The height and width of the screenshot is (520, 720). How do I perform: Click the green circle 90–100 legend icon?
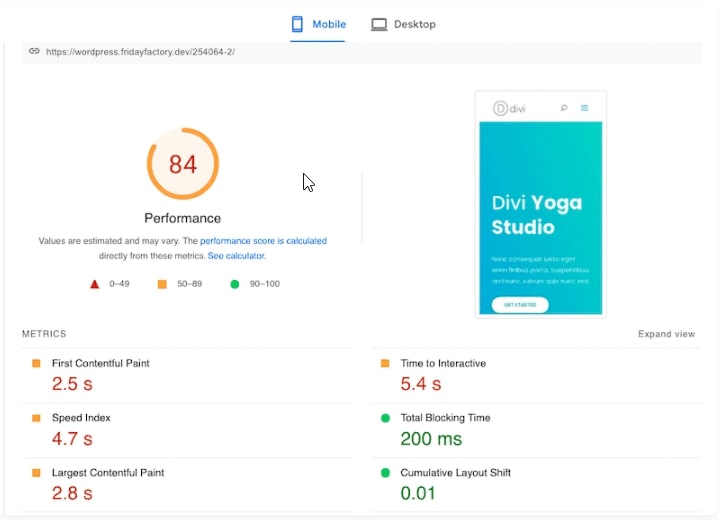(x=235, y=284)
